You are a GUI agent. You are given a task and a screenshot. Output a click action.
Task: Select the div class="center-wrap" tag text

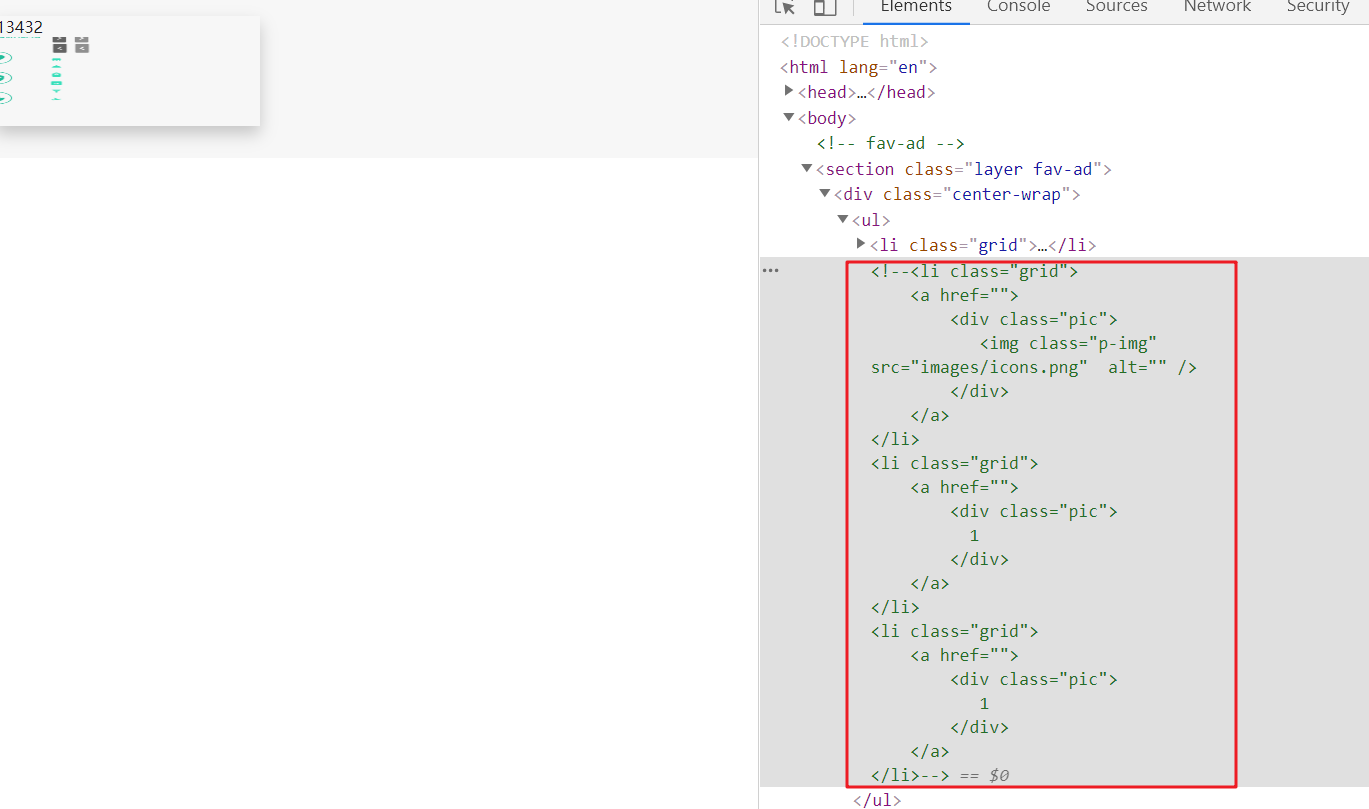[x=957, y=195]
